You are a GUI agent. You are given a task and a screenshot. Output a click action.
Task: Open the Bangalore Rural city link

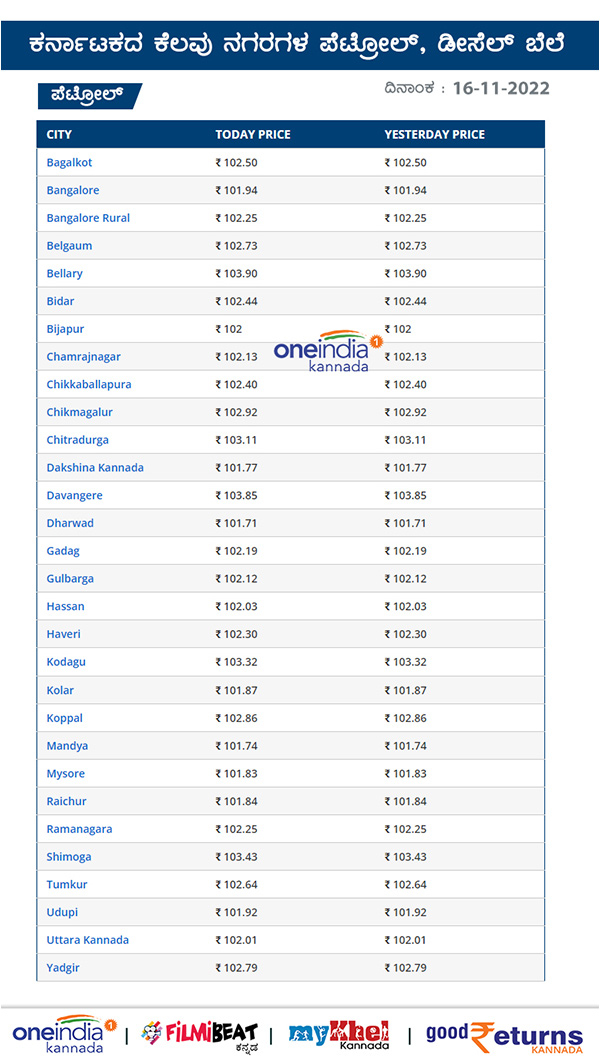tap(88, 218)
